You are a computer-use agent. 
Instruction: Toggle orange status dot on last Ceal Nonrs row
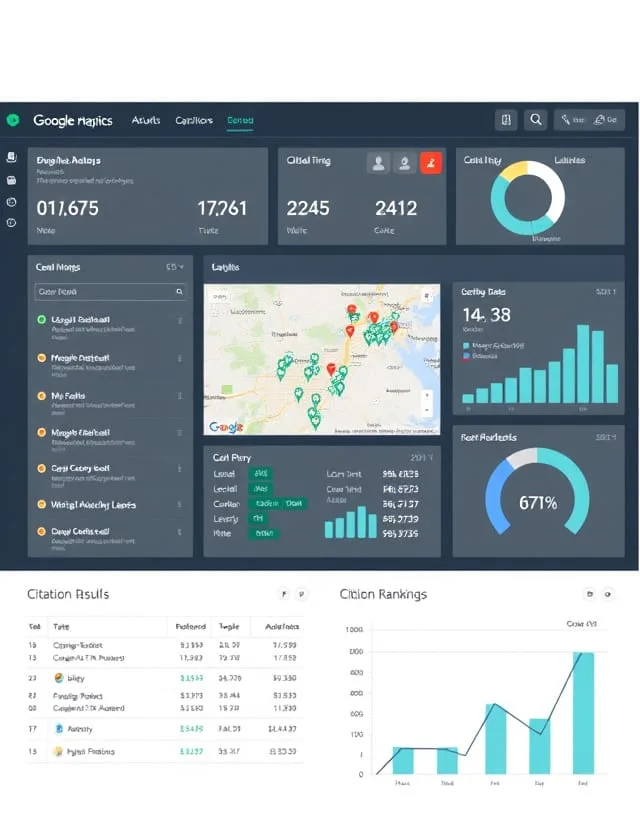41,531
